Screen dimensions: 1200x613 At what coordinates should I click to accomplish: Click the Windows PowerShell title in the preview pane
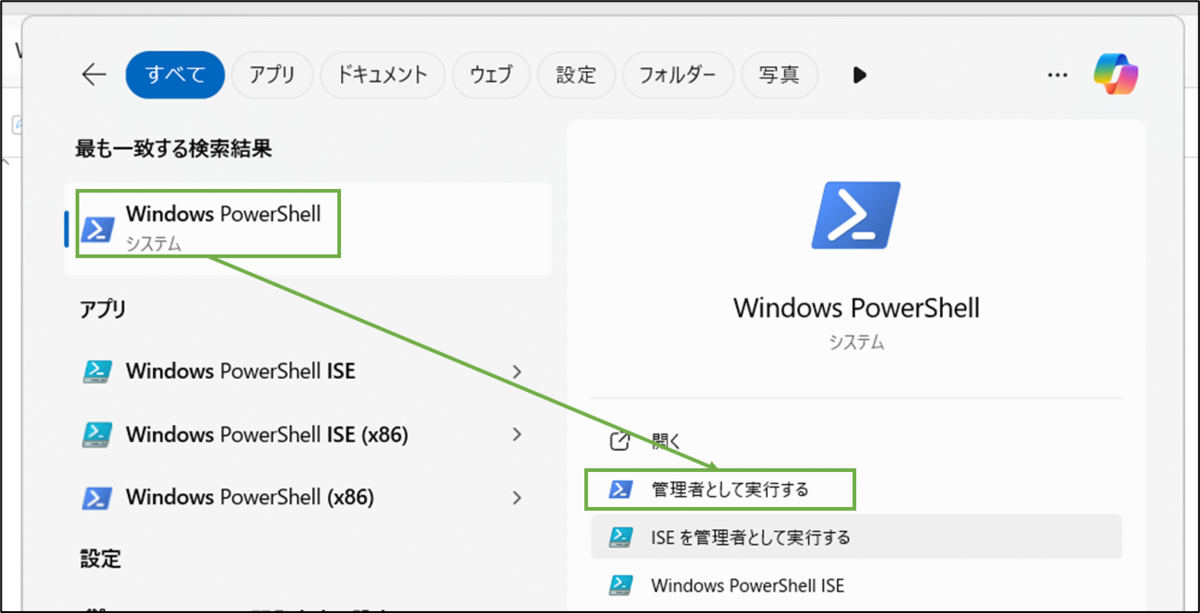(856, 307)
